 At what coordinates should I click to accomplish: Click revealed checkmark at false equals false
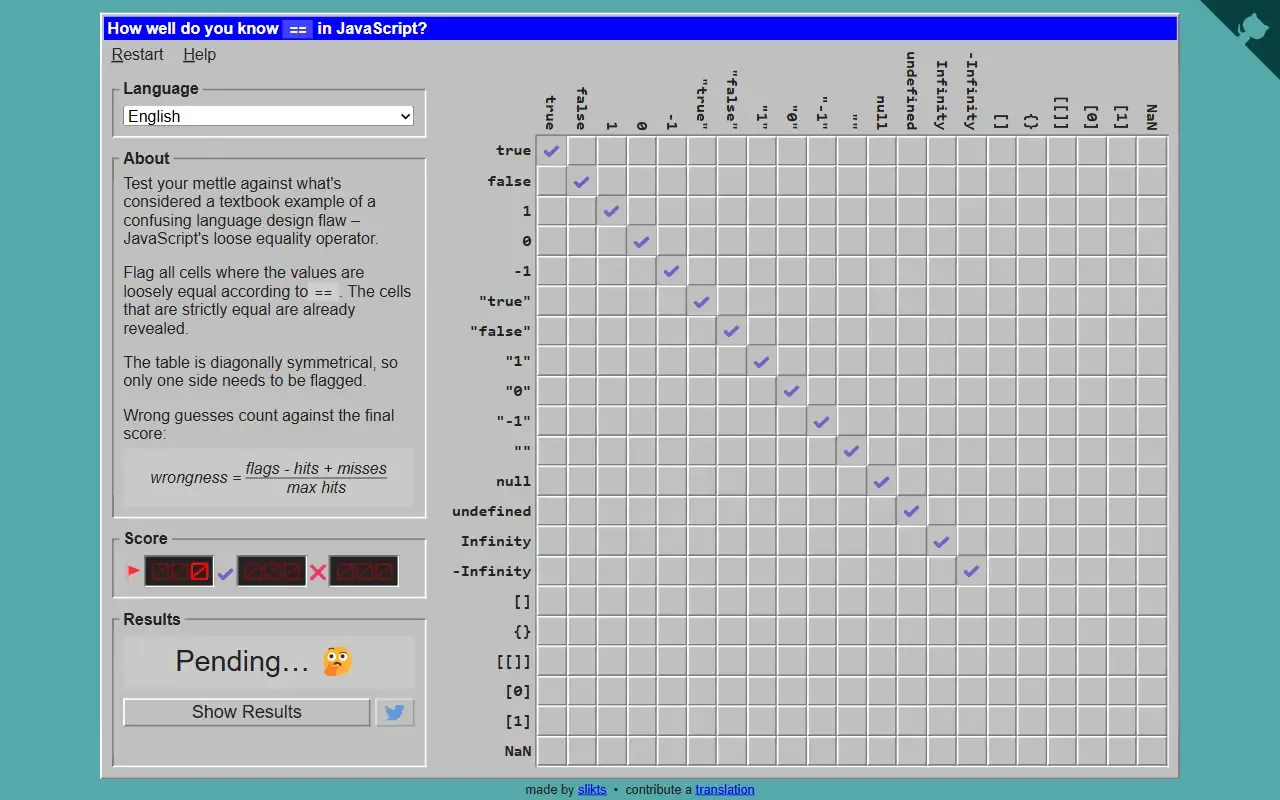[x=582, y=181]
